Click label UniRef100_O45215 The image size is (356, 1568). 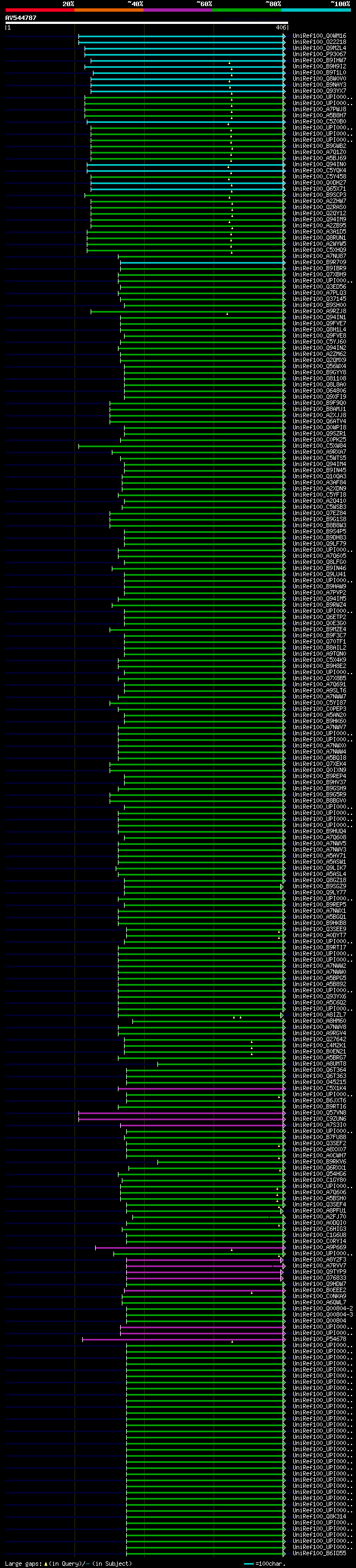319,1082
